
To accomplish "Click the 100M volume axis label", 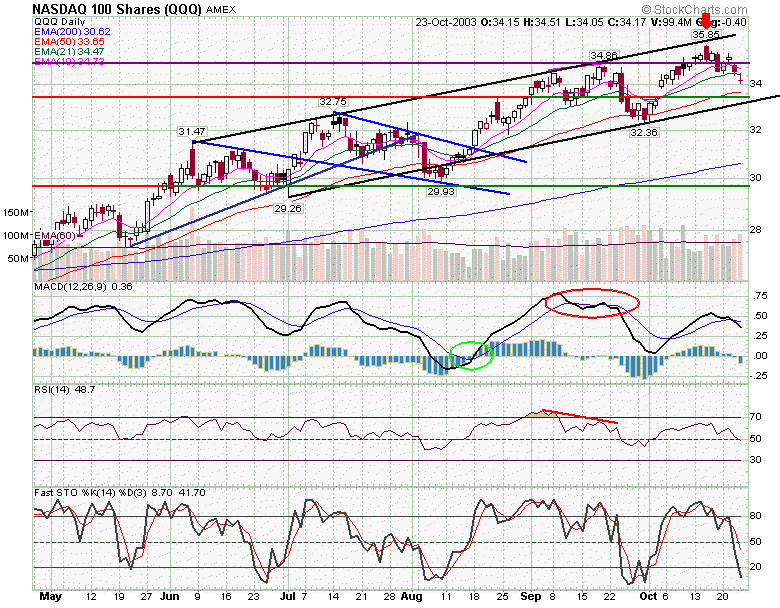I will (x=15, y=236).
